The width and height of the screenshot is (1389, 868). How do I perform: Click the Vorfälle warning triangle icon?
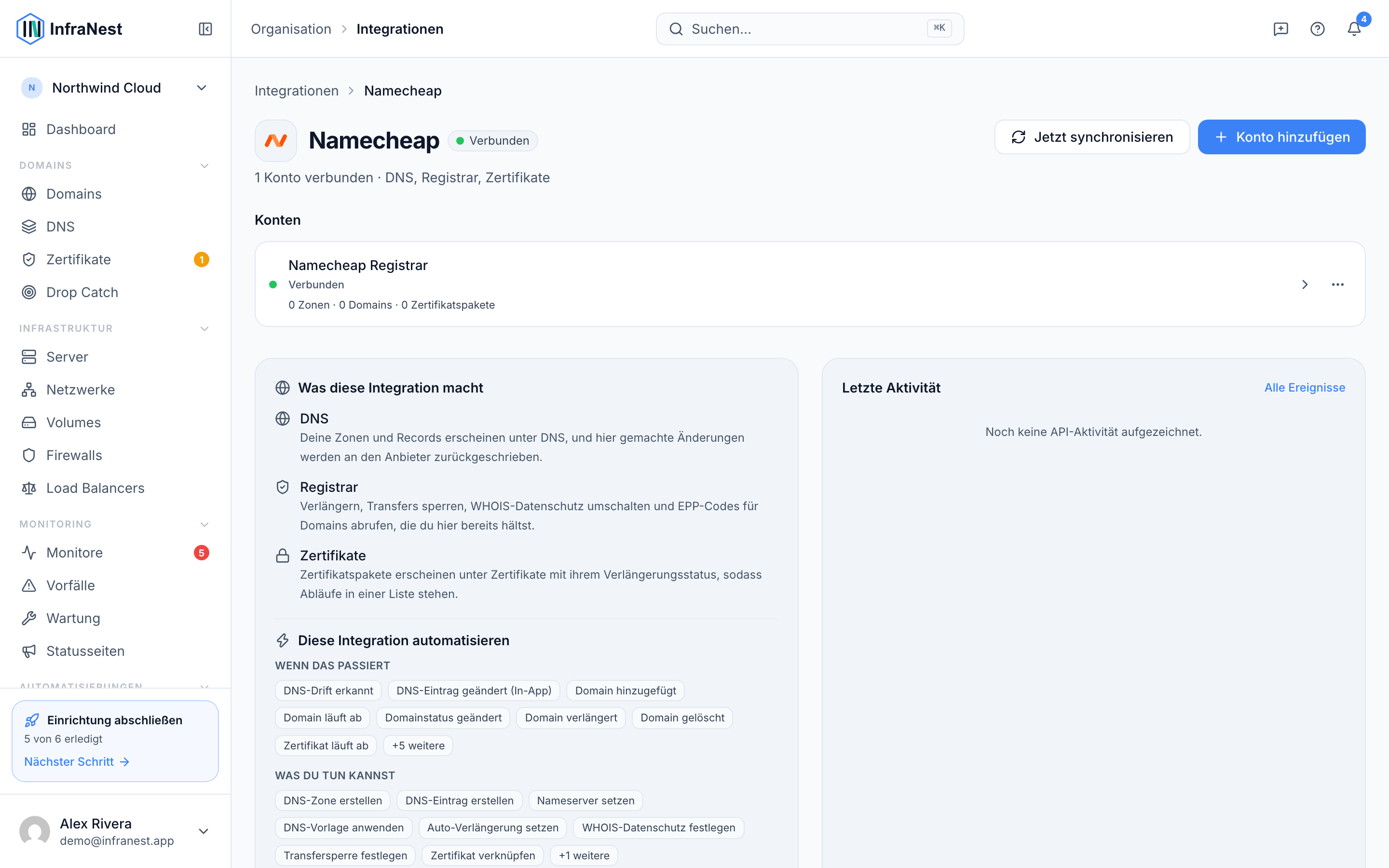coord(29,585)
